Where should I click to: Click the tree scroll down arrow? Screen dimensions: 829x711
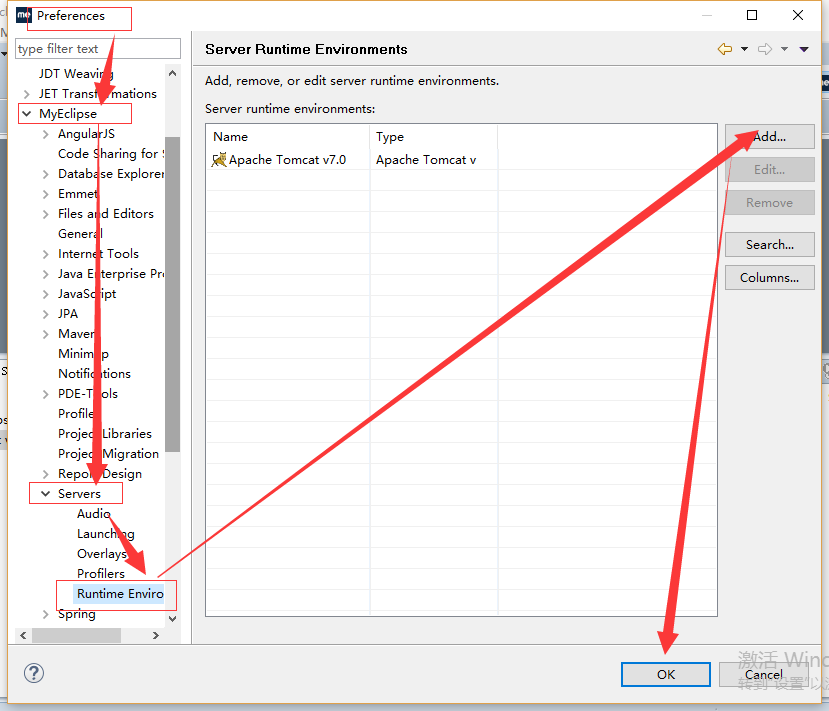(x=172, y=618)
